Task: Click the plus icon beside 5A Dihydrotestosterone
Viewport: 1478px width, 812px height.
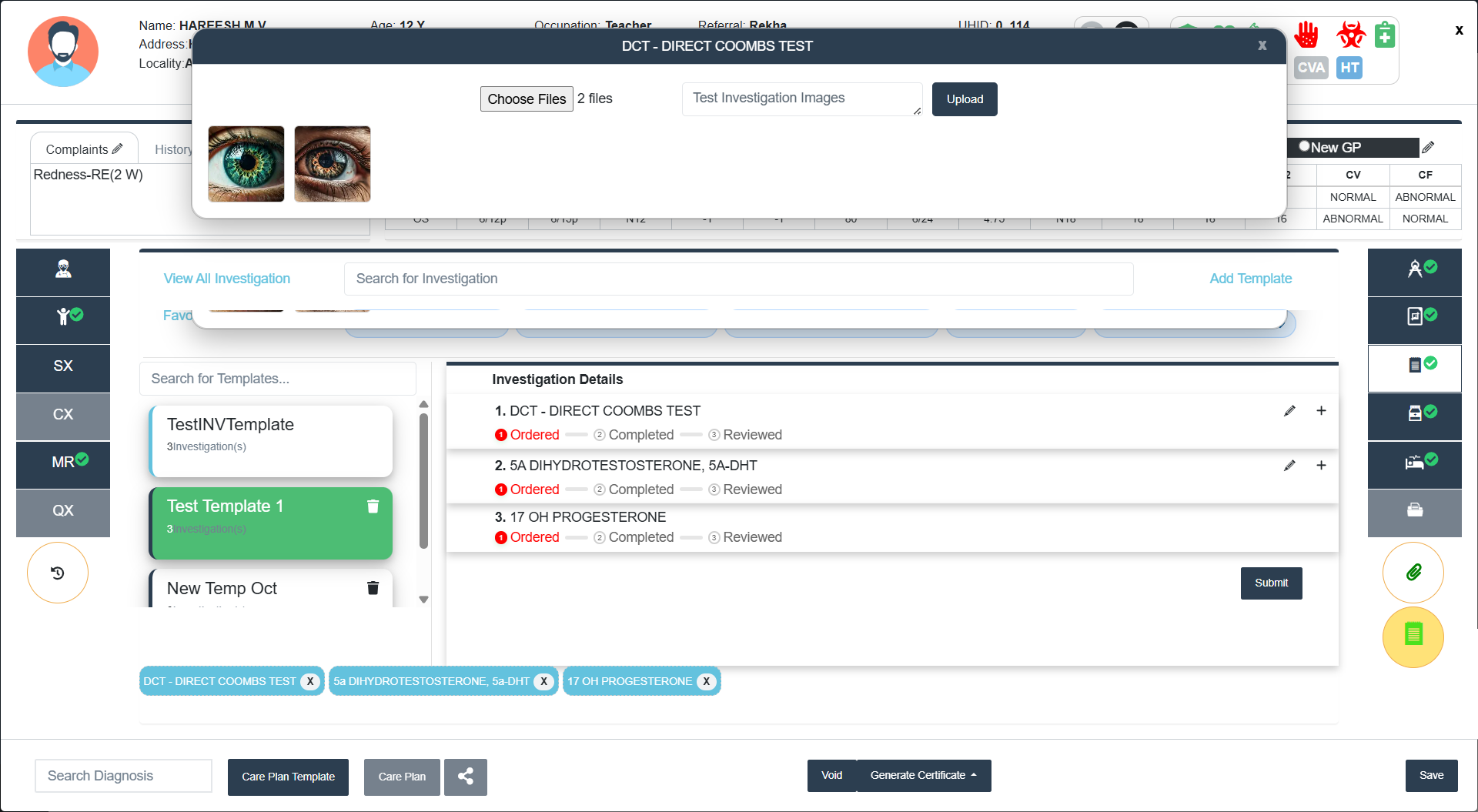Action: tap(1321, 466)
